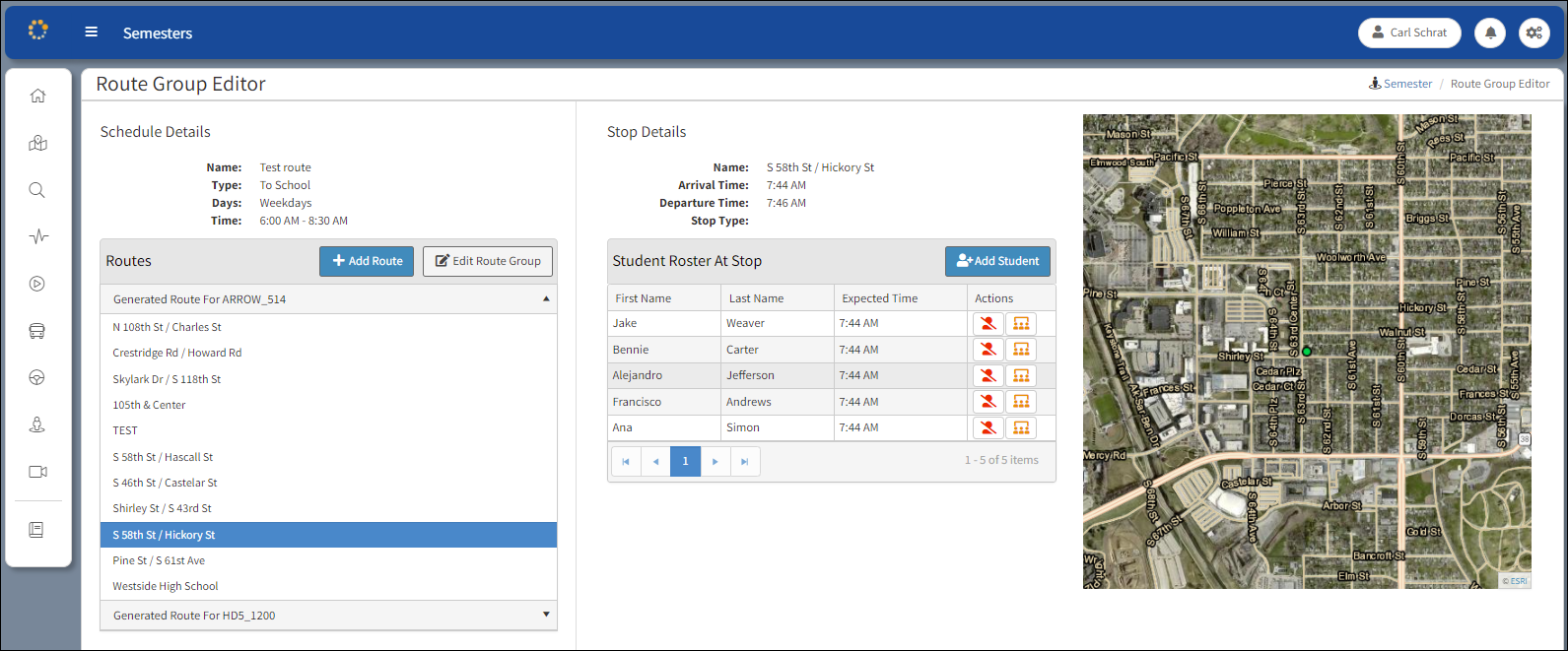Go to Home in the sidebar
Image resolution: width=1568 pixels, height=651 pixels.
pyautogui.click(x=37, y=96)
